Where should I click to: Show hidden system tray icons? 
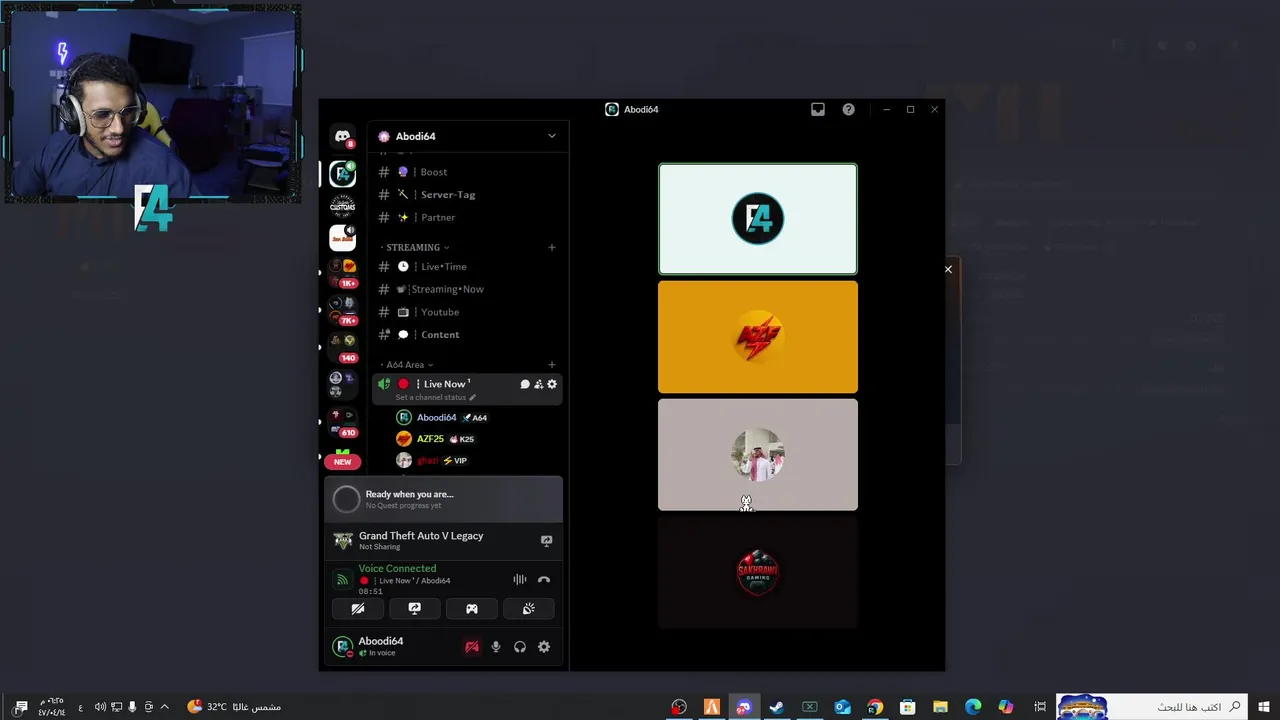165,707
